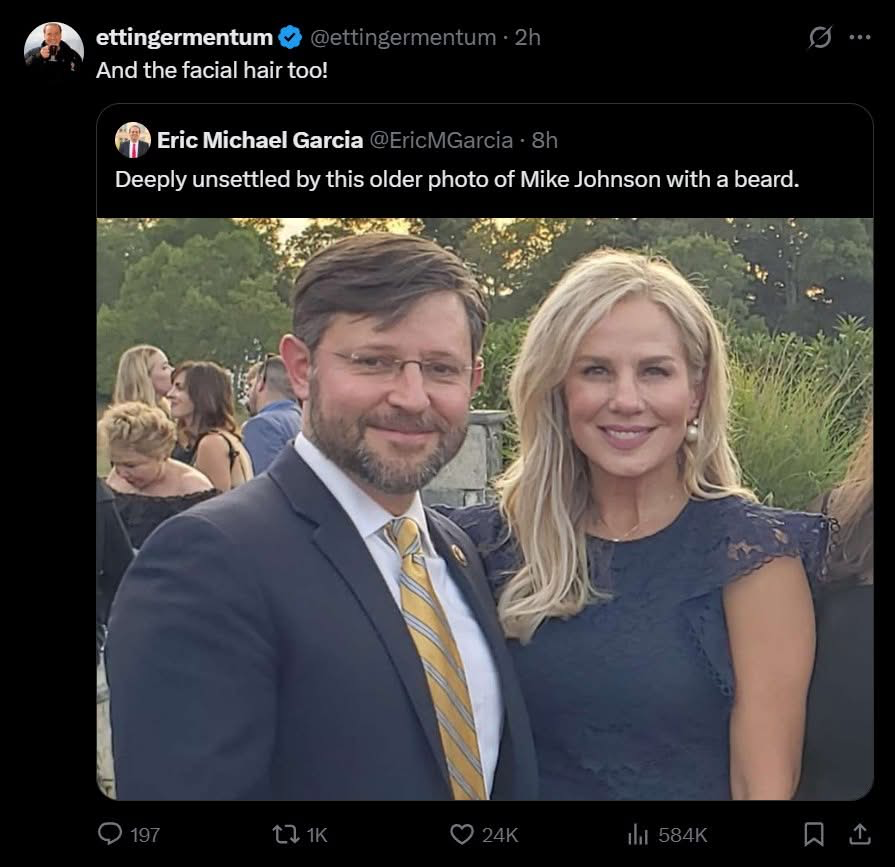This screenshot has width=895, height=867.
Task: Open the ettingermentum display name link
Action: 184,38
